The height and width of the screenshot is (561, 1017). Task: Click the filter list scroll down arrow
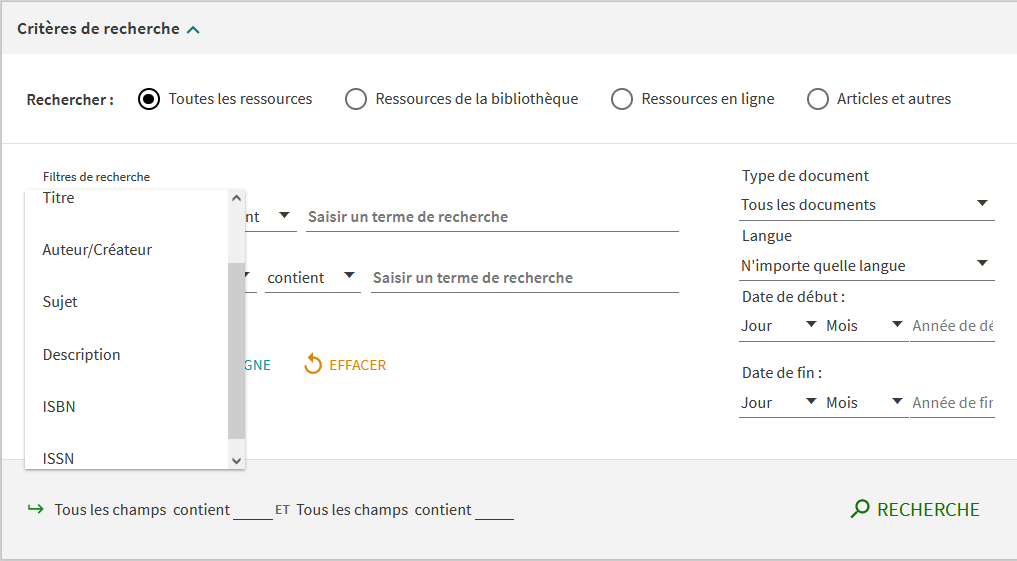(237, 460)
